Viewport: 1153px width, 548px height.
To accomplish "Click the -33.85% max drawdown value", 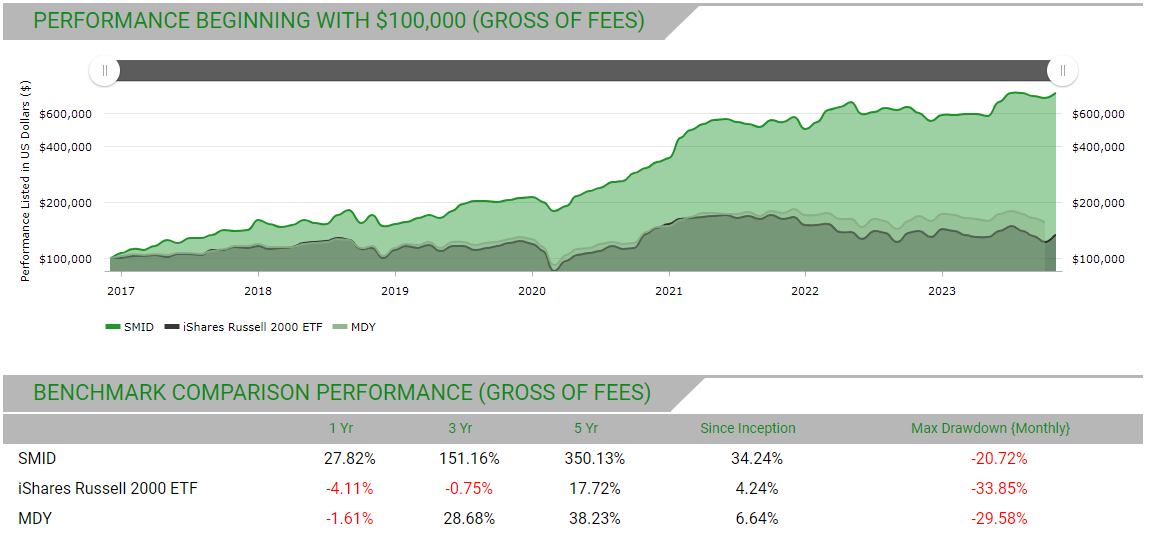I will [x=998, y=489].
